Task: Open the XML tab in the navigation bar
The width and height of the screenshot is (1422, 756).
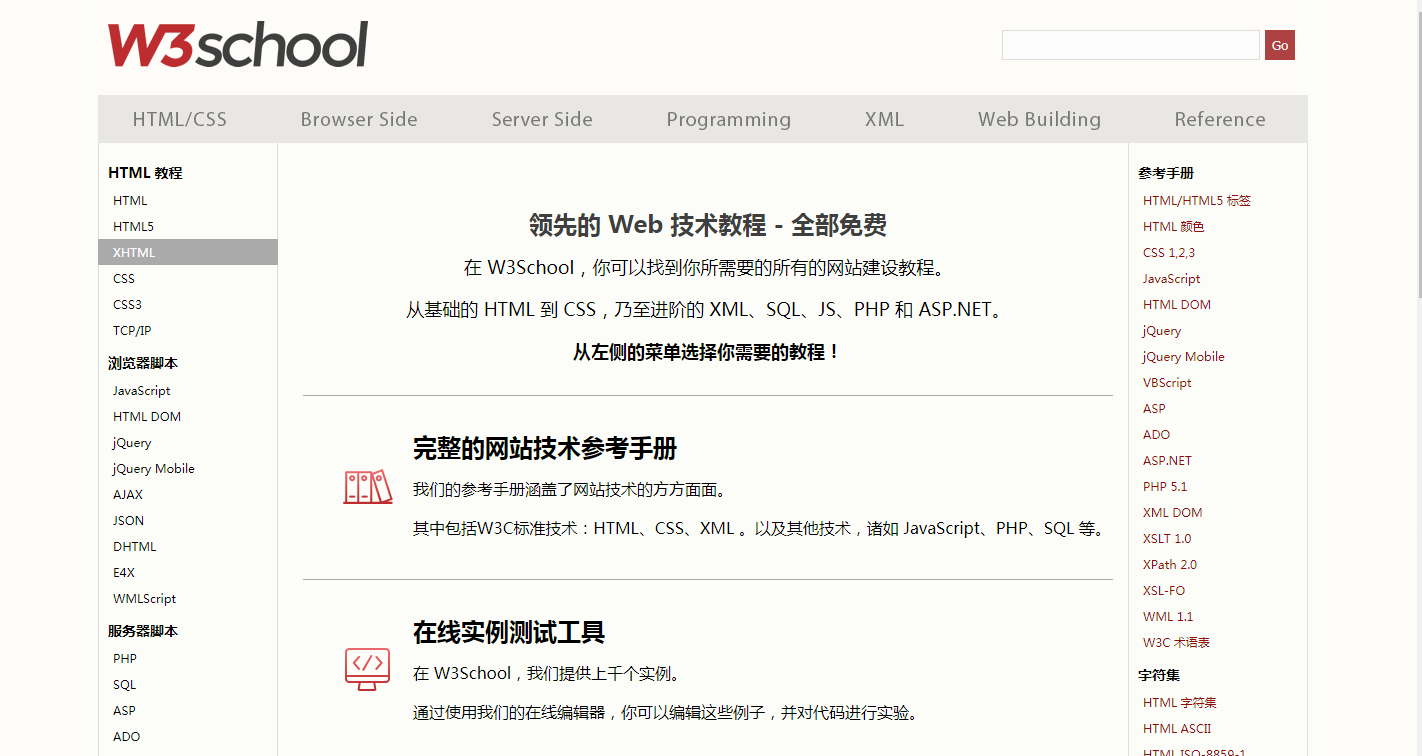Action: (884, 119)
